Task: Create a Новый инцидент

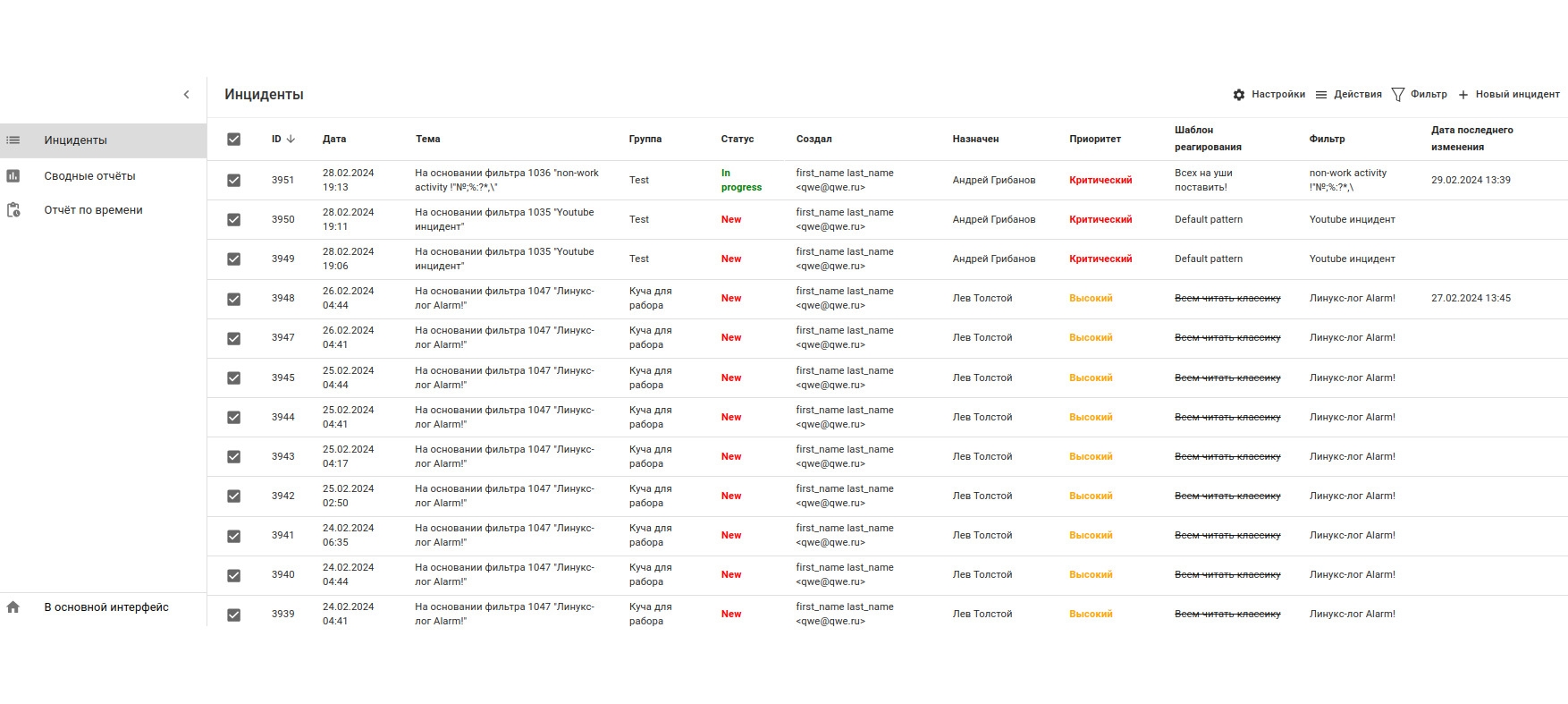Action: coord(1509,95)
